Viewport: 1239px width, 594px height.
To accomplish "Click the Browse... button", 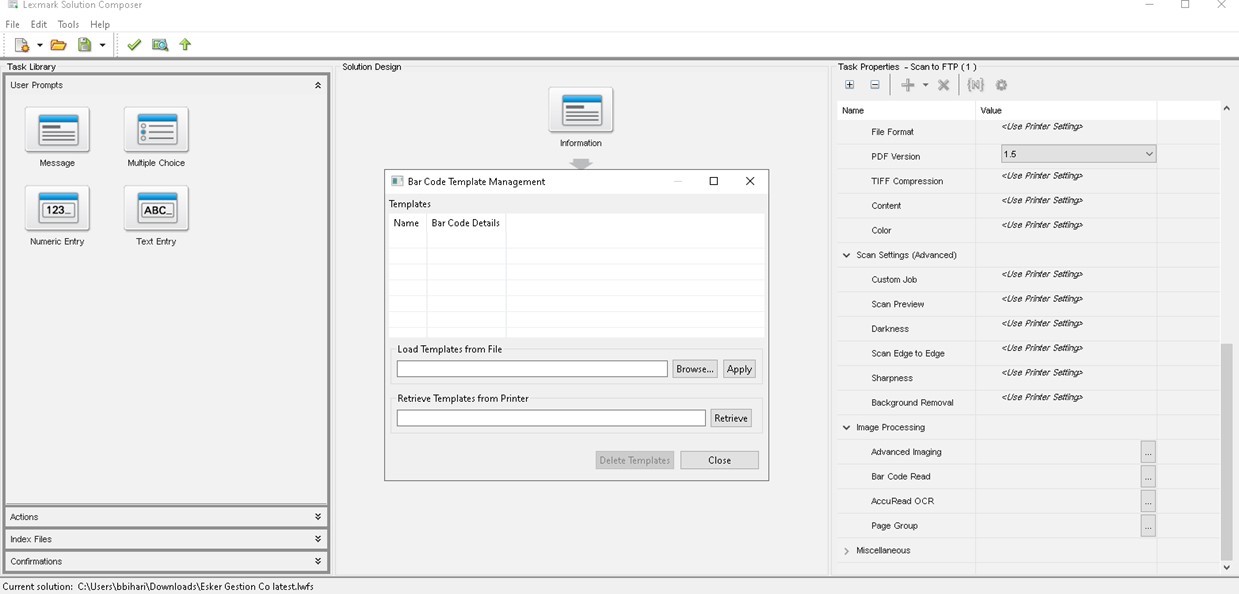I will point(695,369).
